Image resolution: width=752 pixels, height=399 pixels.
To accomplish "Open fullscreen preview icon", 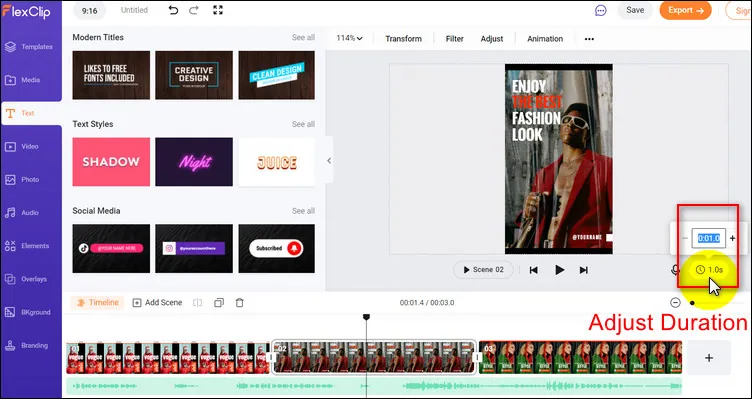I will tap(218, 10).
